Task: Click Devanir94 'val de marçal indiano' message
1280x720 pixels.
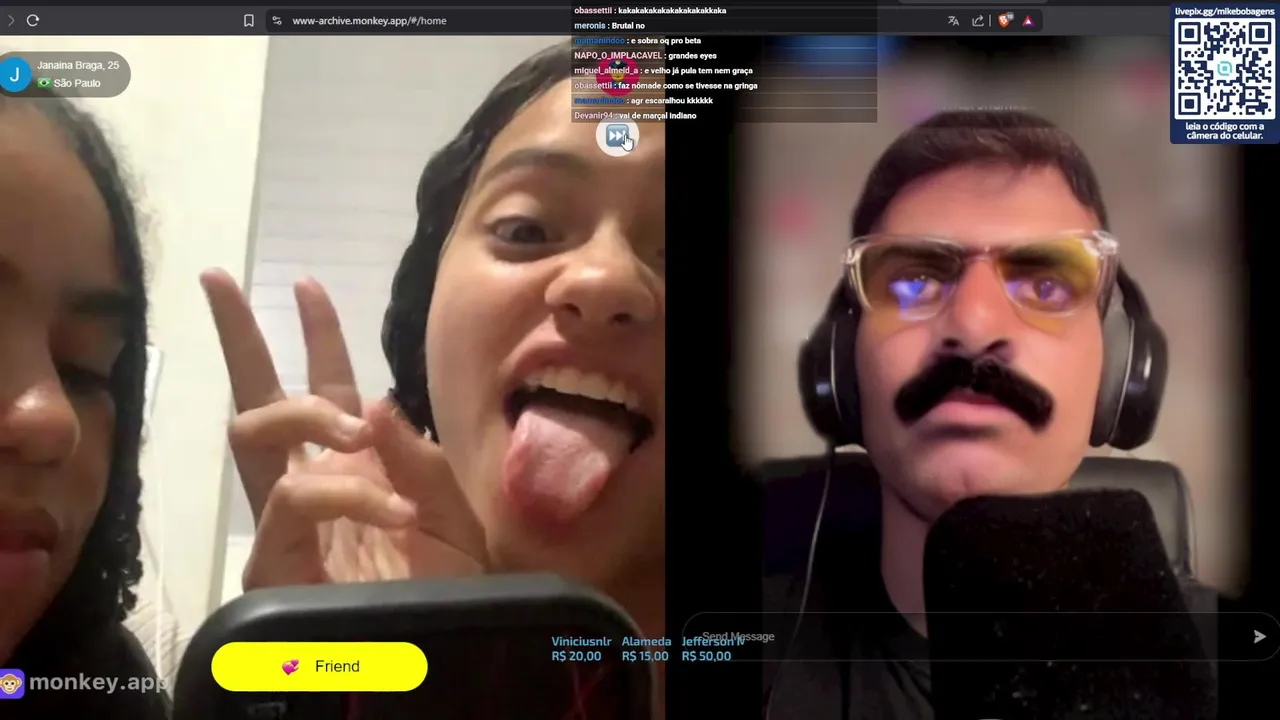Action: pos(635,116)
